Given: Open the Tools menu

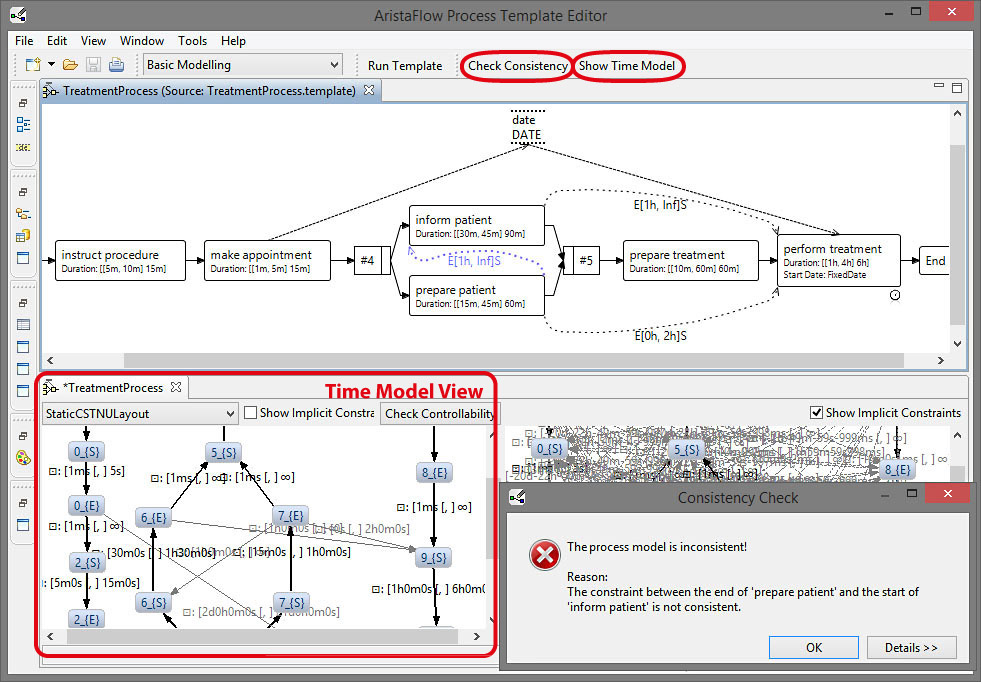Looking at the screenshot, I should point(192,41).
